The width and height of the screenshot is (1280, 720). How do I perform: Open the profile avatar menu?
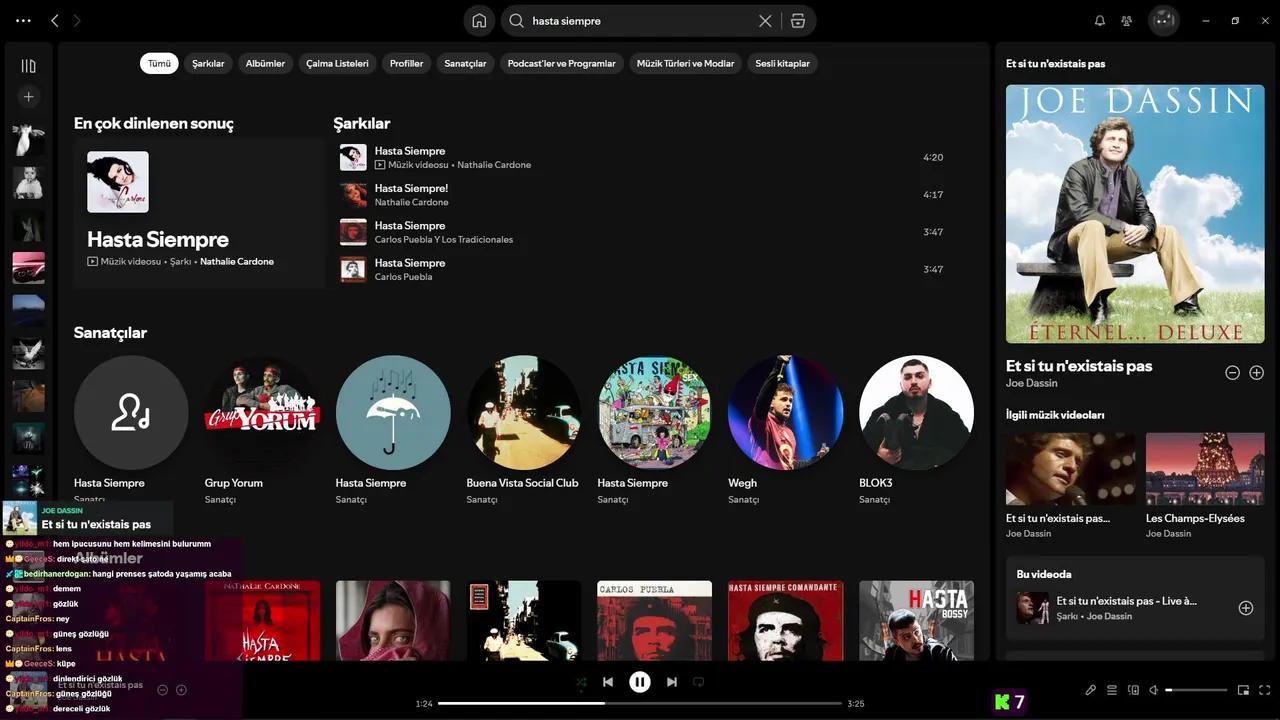click(1164, 20)
